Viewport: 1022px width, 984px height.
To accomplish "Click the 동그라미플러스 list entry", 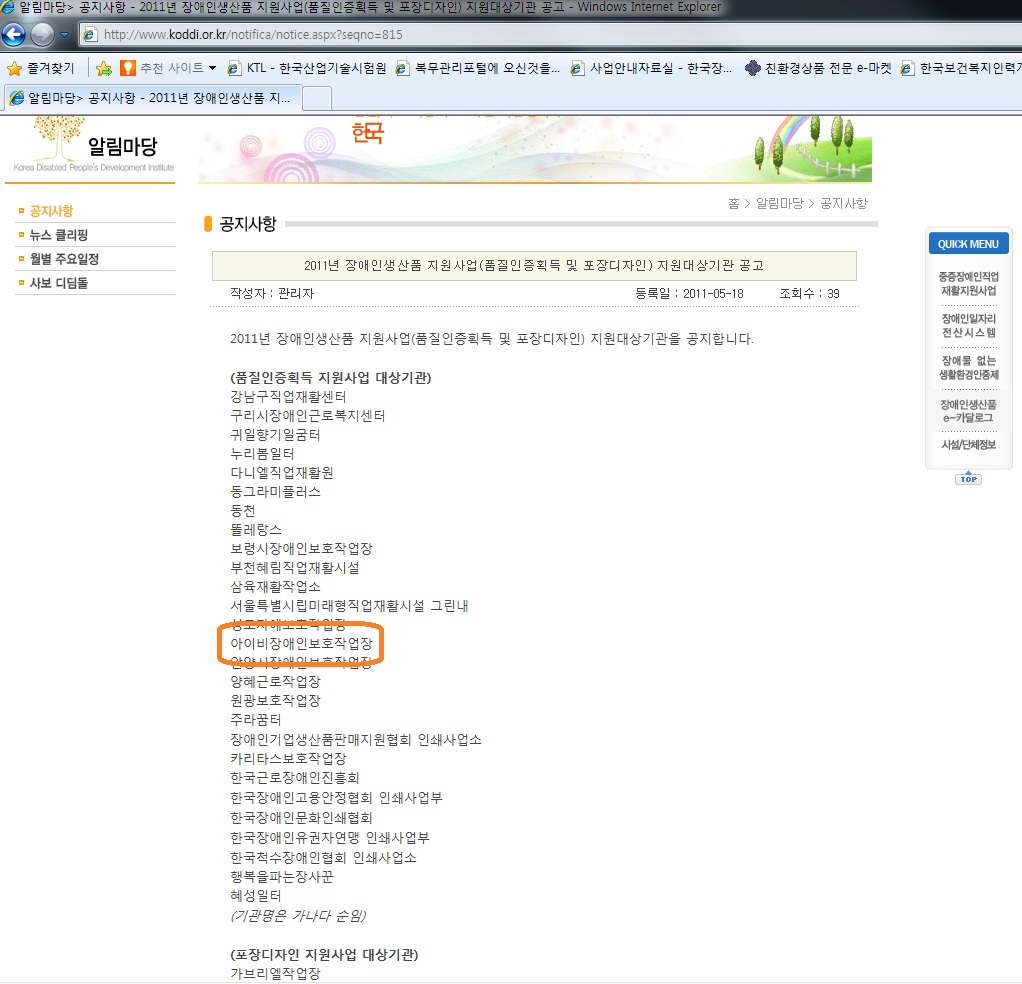I will click(275, 491).
